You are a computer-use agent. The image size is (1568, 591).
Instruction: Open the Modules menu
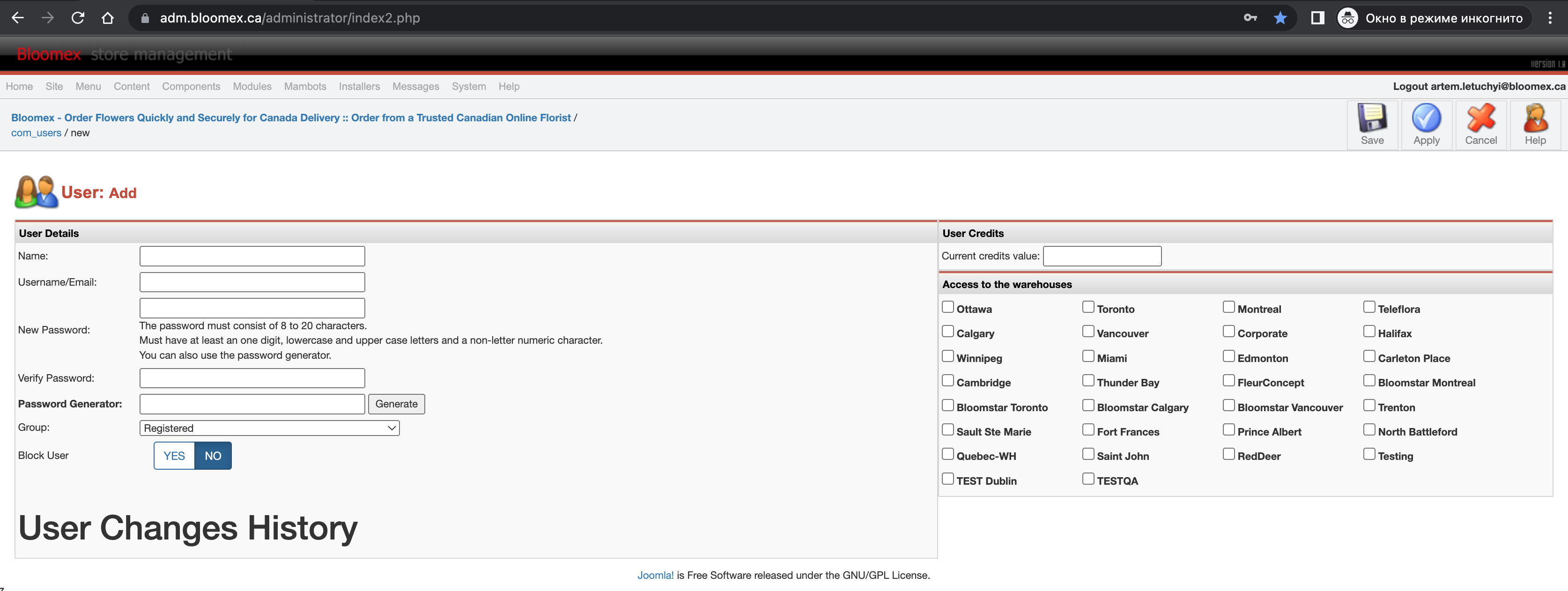point(252,87)
